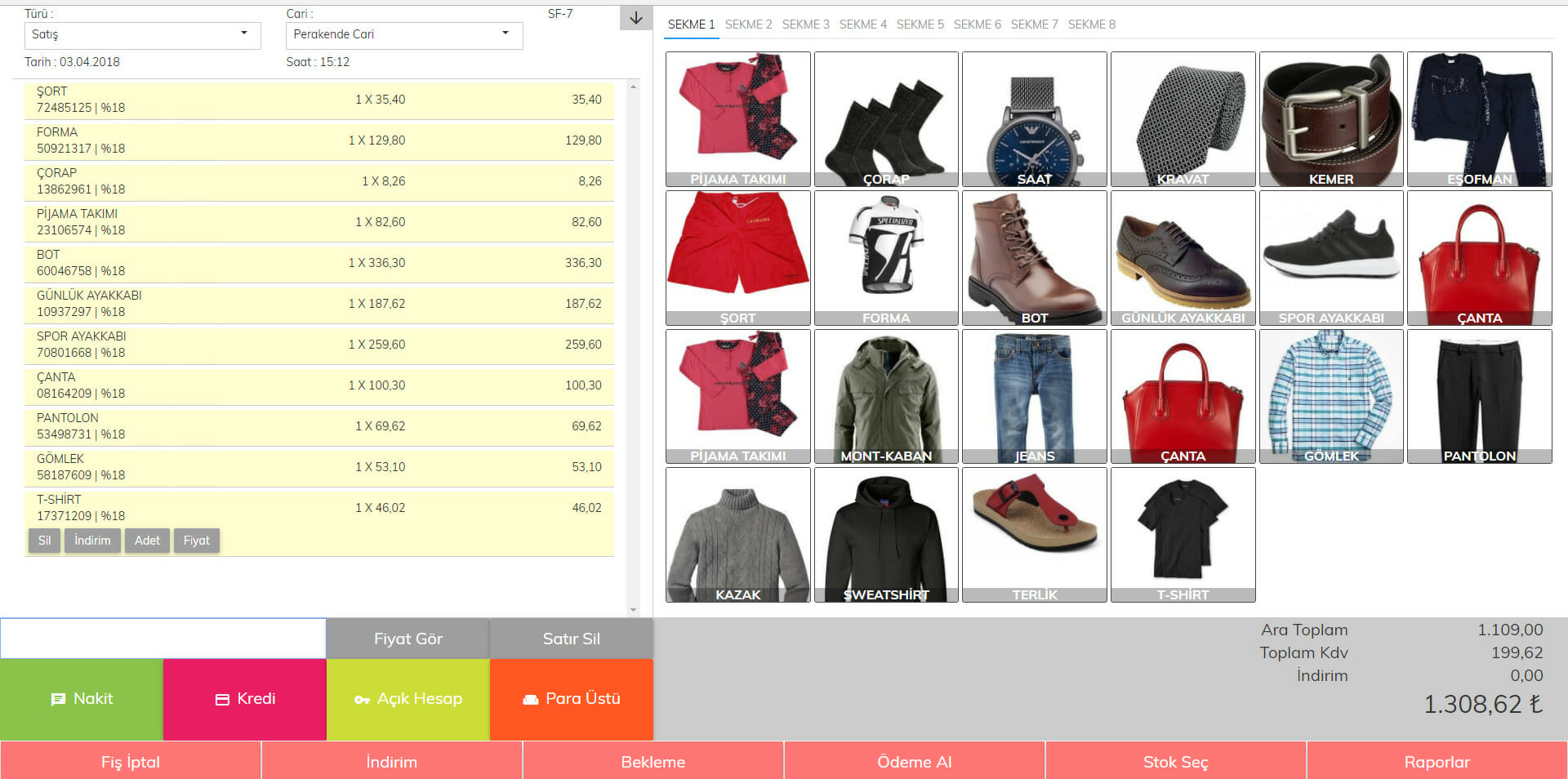Focus the barcode input field beside Fiyat Gör
Screen dimensions: 1568x779
pyautogui.click(x=163, y=639)
